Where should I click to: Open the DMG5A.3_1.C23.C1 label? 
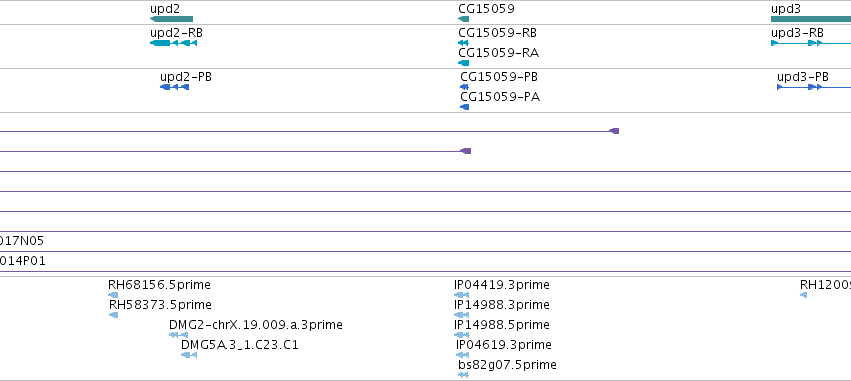240,345
